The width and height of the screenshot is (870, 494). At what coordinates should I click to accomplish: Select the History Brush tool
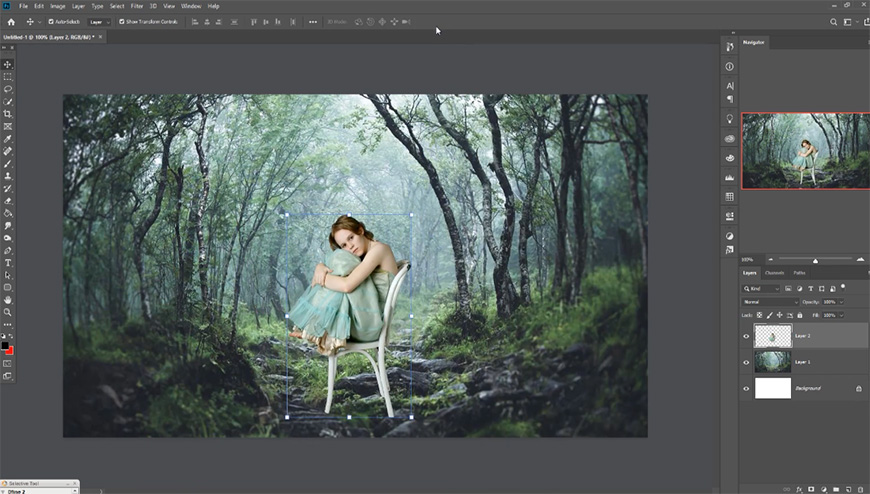click(x=8, y=189)
